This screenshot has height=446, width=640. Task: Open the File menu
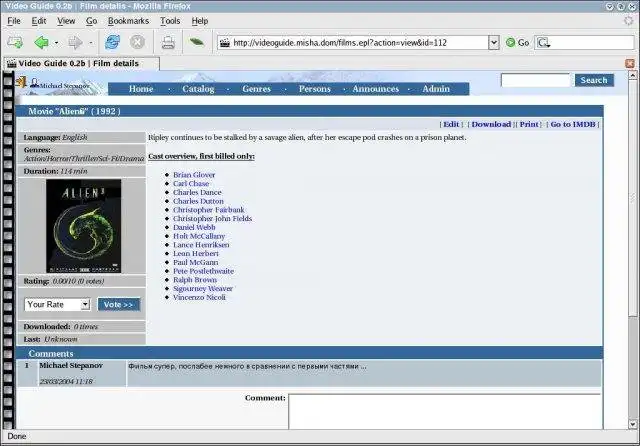point(14,21)
